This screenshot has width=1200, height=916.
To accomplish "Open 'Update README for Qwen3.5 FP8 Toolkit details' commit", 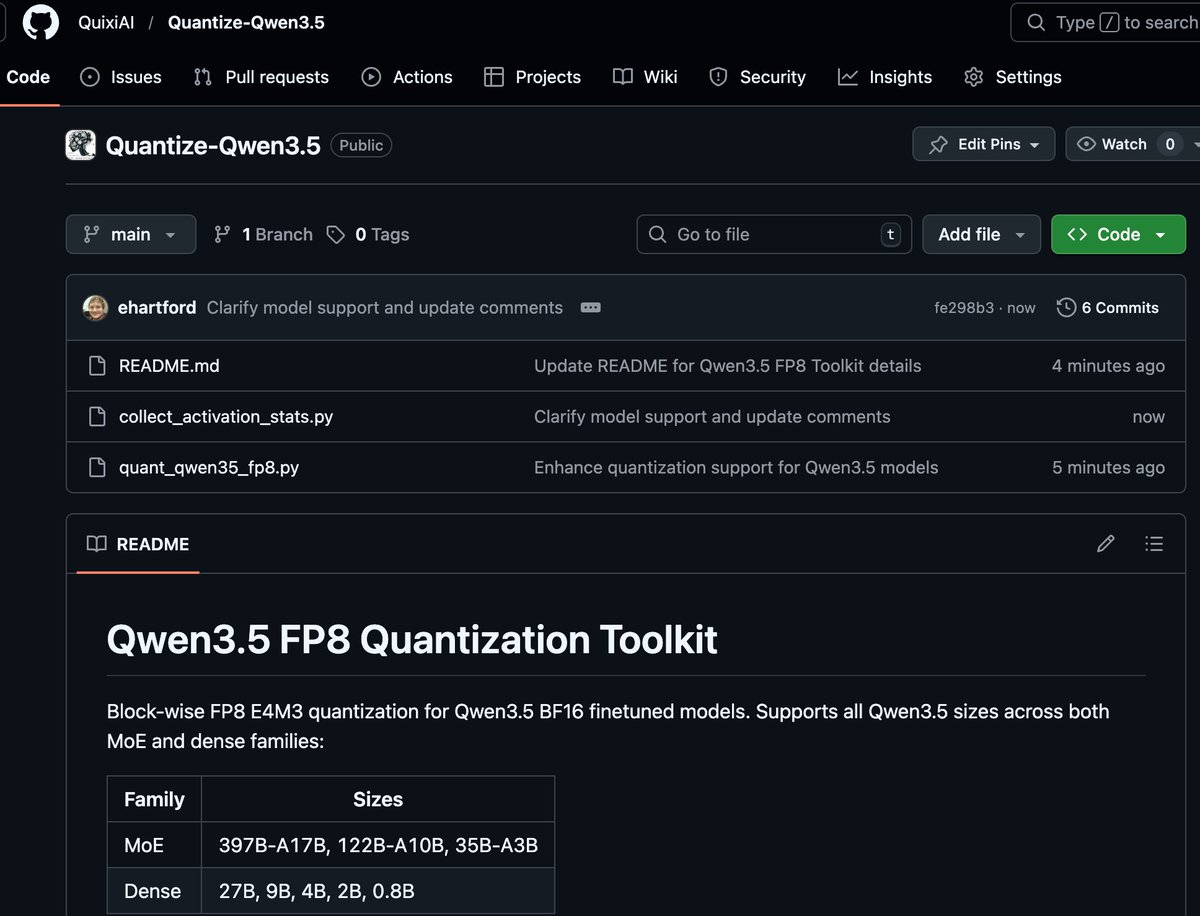I will (728, 366).
